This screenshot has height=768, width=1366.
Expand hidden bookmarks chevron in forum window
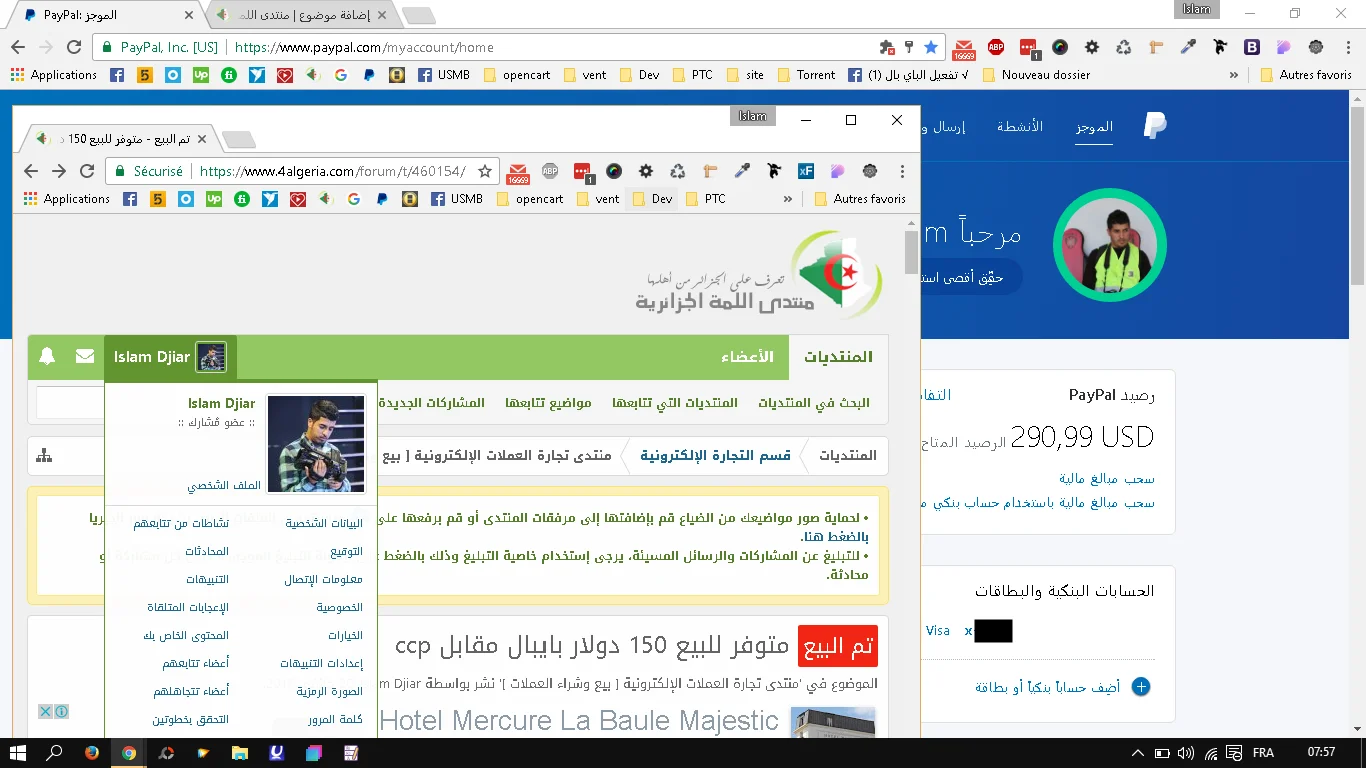click(788, 199)
